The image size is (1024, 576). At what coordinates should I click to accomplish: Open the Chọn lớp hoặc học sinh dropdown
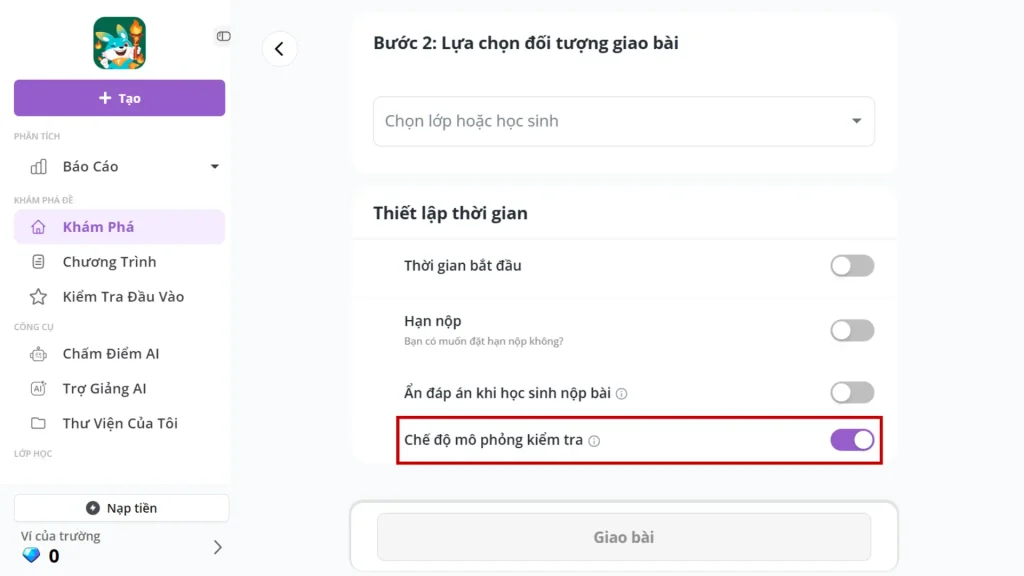pos(624,120)
